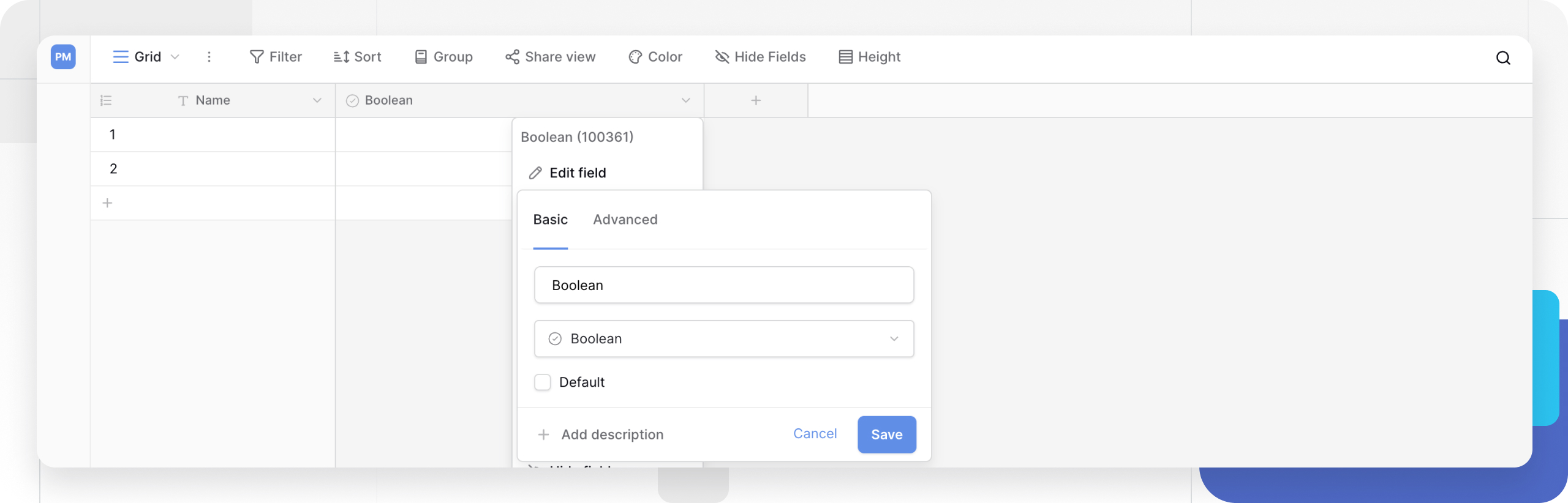This screenshot has width=1568, height=503.
Task: Open the Color palette option
Action: pyautogui.click(x=655, y=57)
